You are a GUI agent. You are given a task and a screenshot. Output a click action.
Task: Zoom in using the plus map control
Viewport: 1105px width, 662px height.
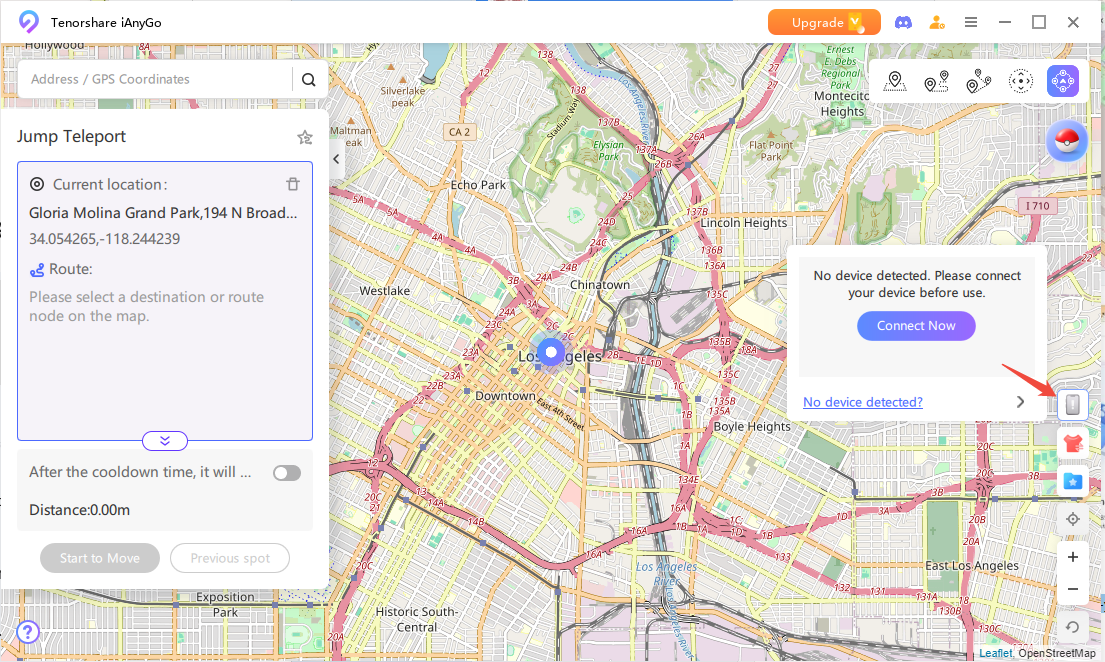(x=1072, y=556)
